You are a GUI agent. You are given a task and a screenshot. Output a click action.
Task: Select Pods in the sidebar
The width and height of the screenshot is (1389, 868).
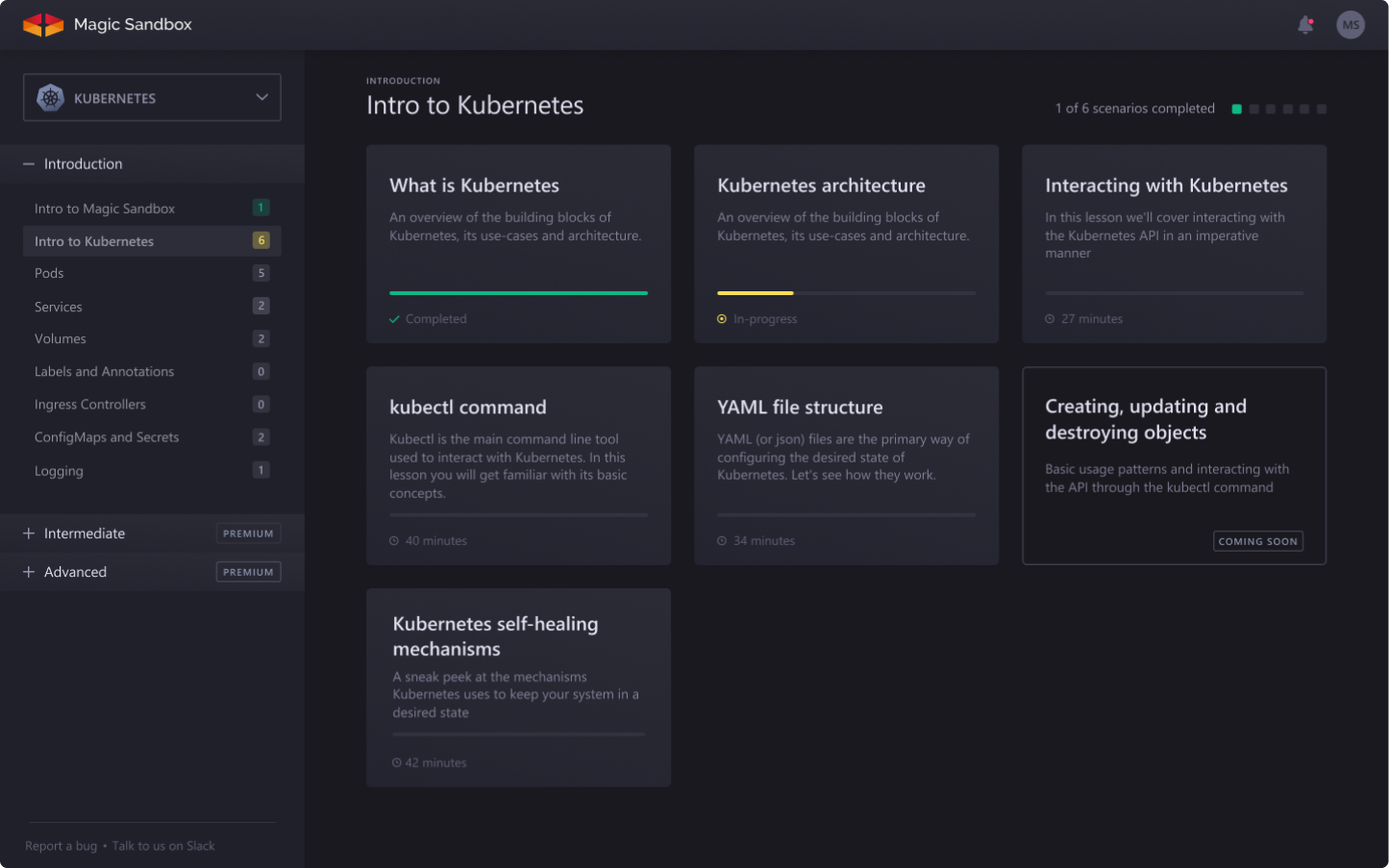click(49, 274)
